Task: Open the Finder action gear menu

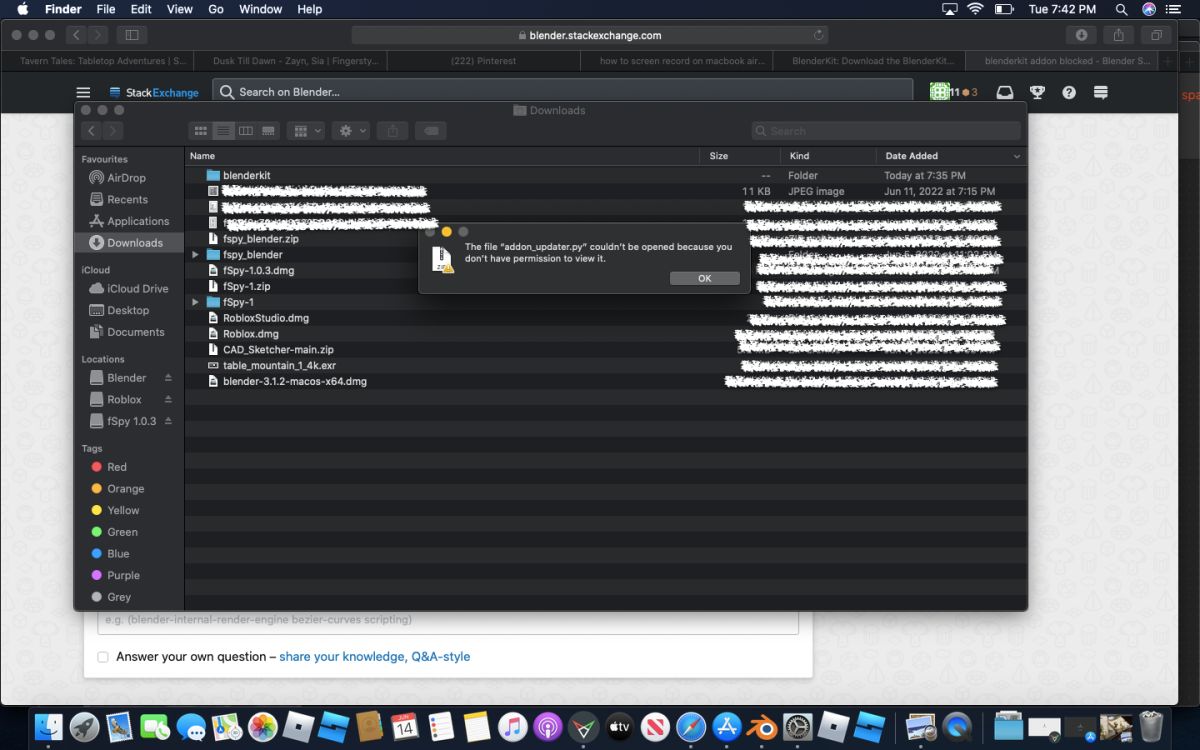Action: pos(352,131)
